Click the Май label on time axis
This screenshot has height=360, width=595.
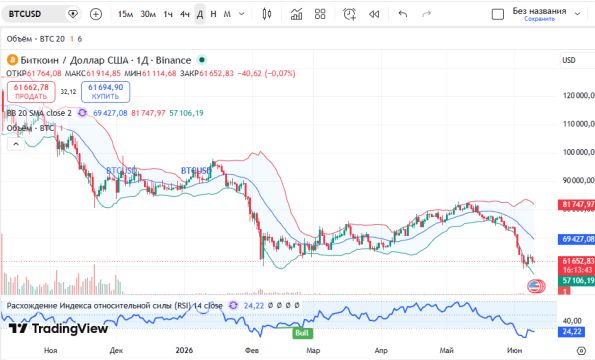(x=446, y=350)
